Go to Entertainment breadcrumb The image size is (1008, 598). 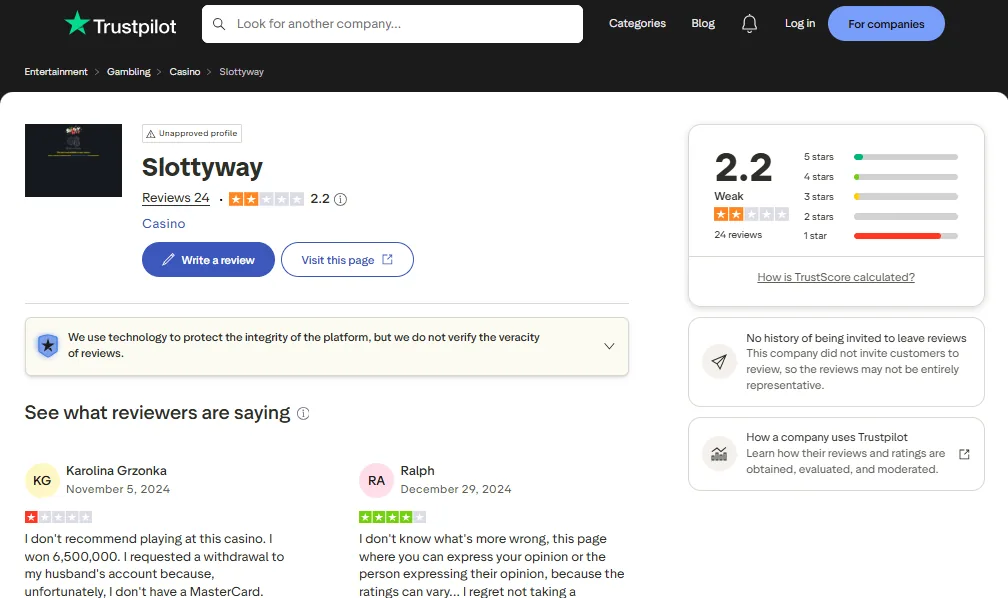pos(56,71)
